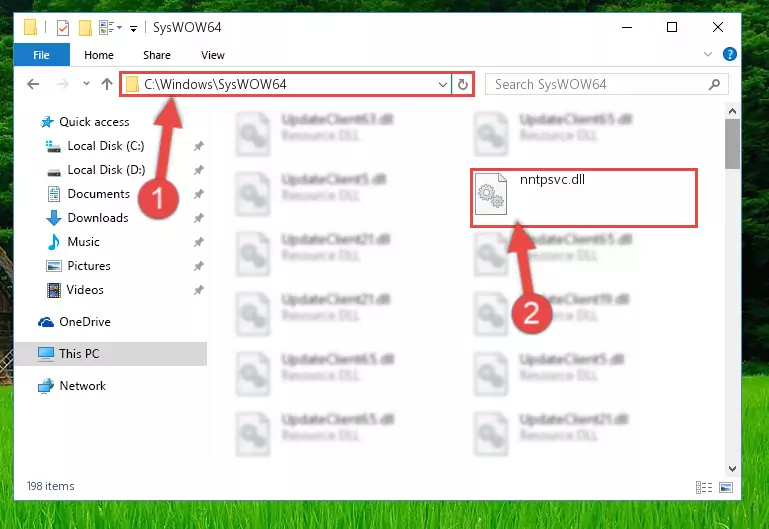Maximize the SysWOW64 window
This screenshot has width=769, height=529.
[x=672, y=27]
